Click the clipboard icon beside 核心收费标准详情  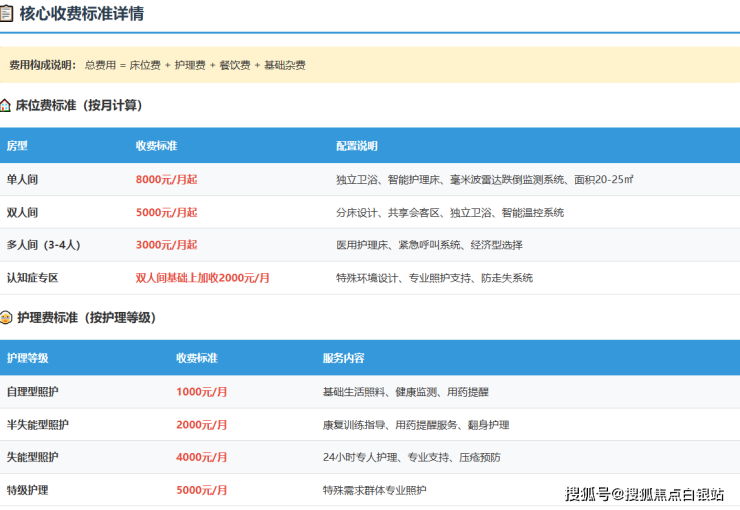click(6, 14)
